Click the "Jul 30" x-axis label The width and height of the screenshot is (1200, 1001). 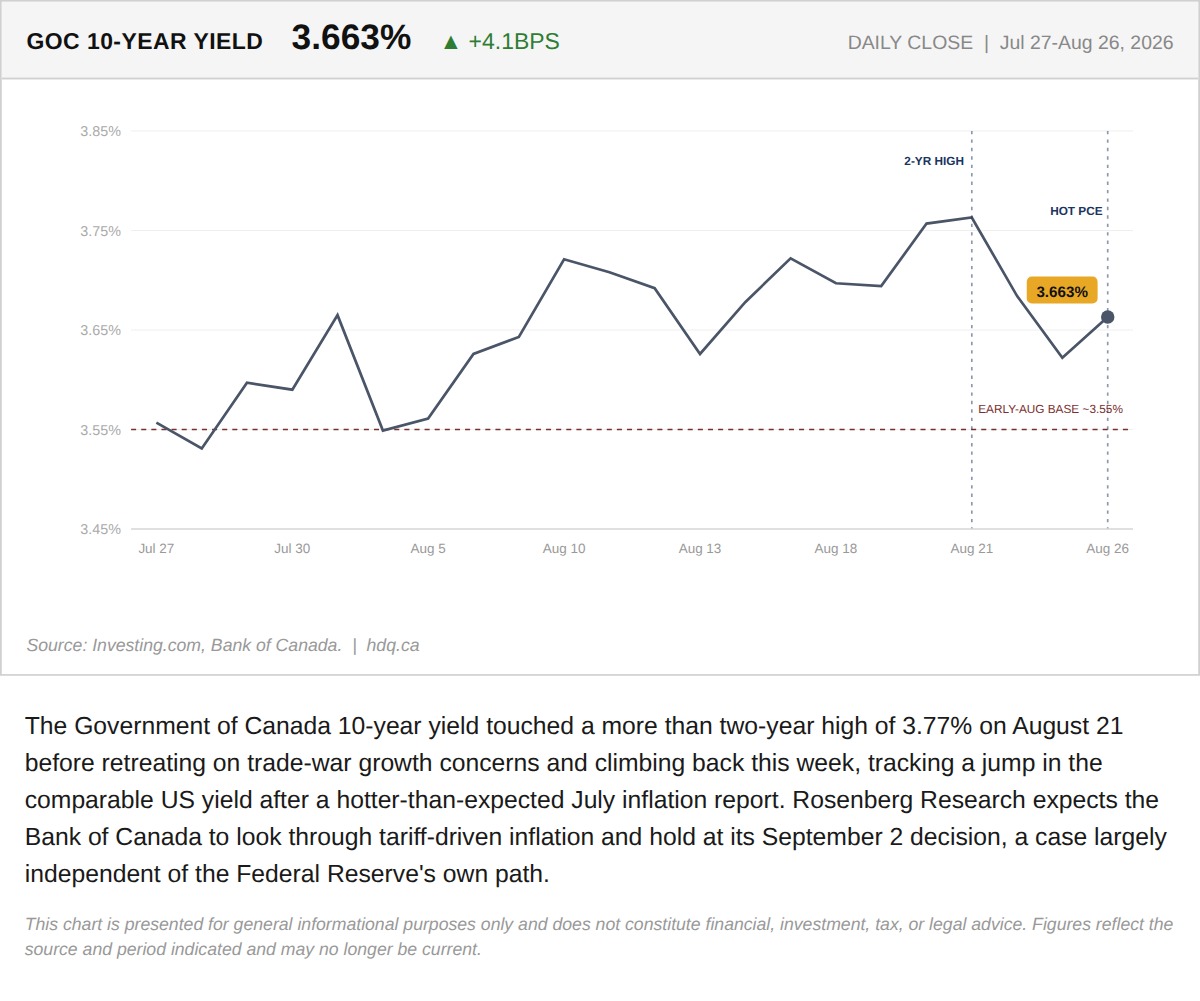pyautogui.click(x=292, y=548)
